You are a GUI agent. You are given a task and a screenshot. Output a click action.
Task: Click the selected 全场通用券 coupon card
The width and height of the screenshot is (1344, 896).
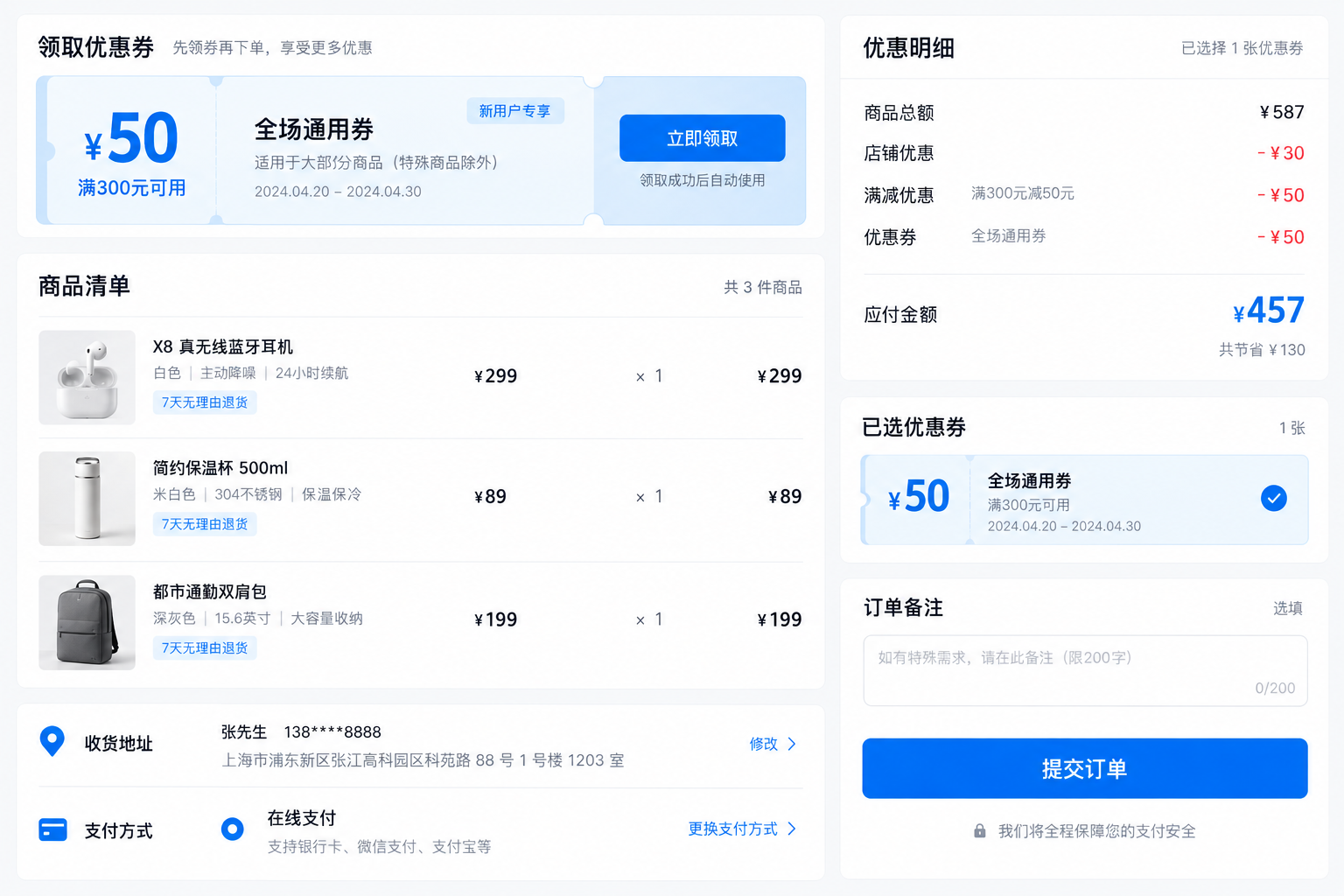tap(1085, 500)
